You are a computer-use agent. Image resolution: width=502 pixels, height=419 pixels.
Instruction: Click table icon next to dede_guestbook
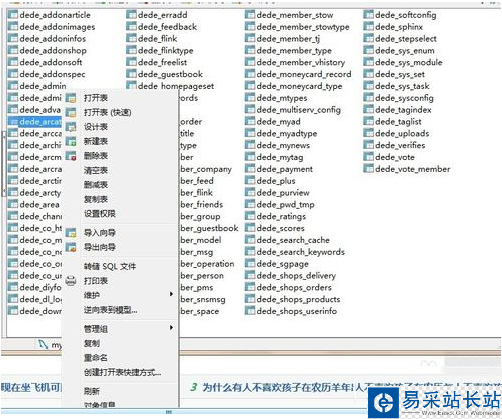click(131, 74)
